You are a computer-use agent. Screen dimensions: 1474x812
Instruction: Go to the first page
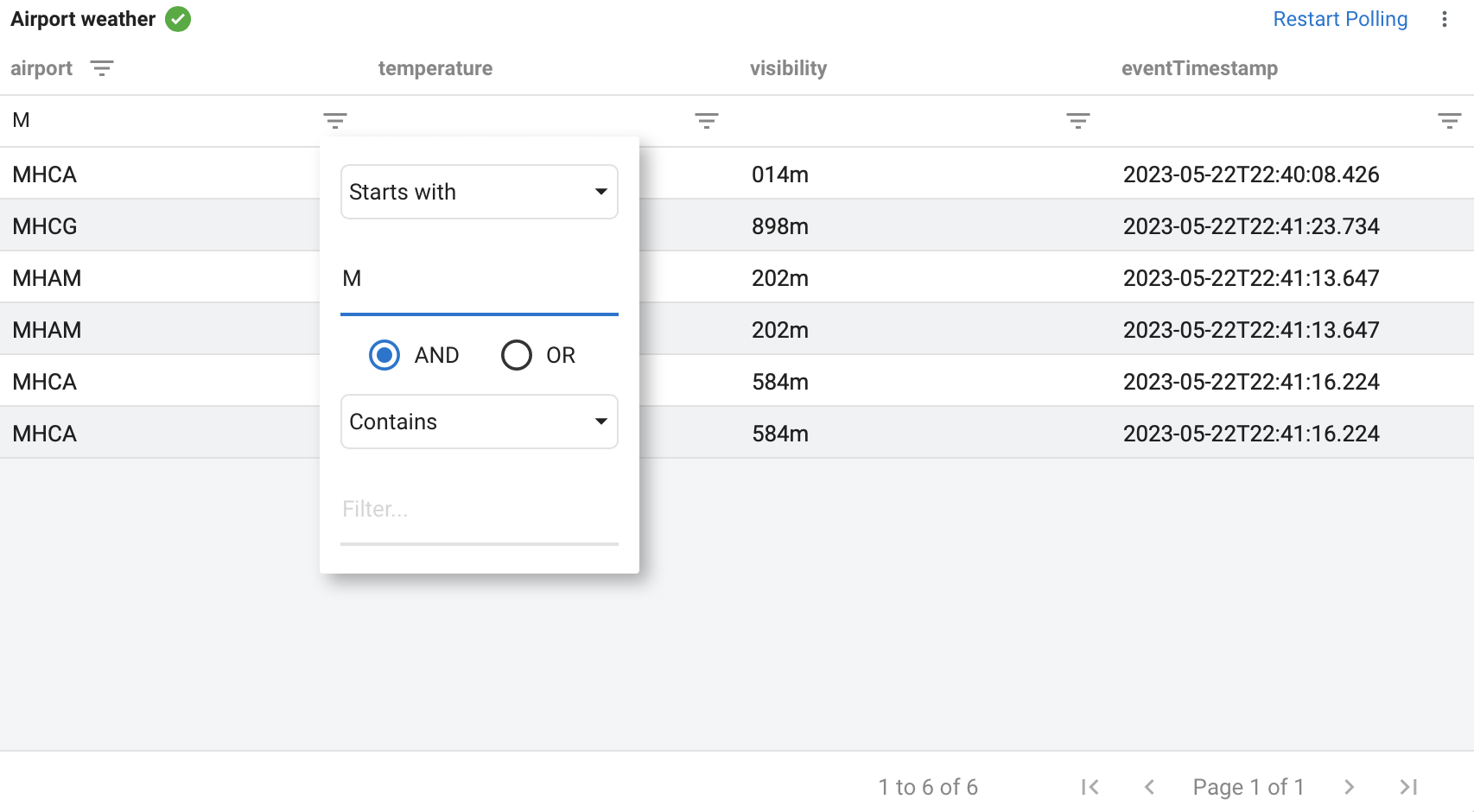click(1090, 787)
